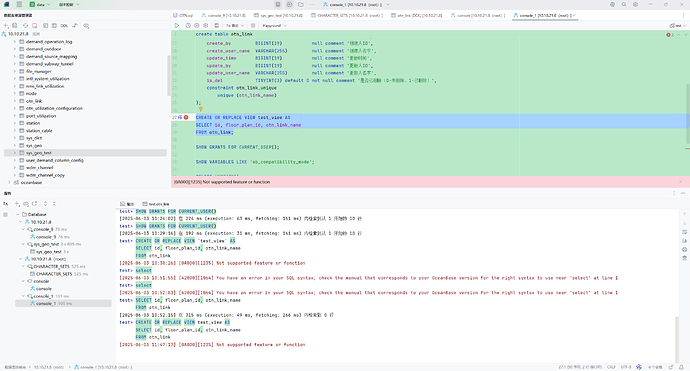Expand the otn_link table node
Viewport: 690px width, 371px height.
[x=15, y=101]
